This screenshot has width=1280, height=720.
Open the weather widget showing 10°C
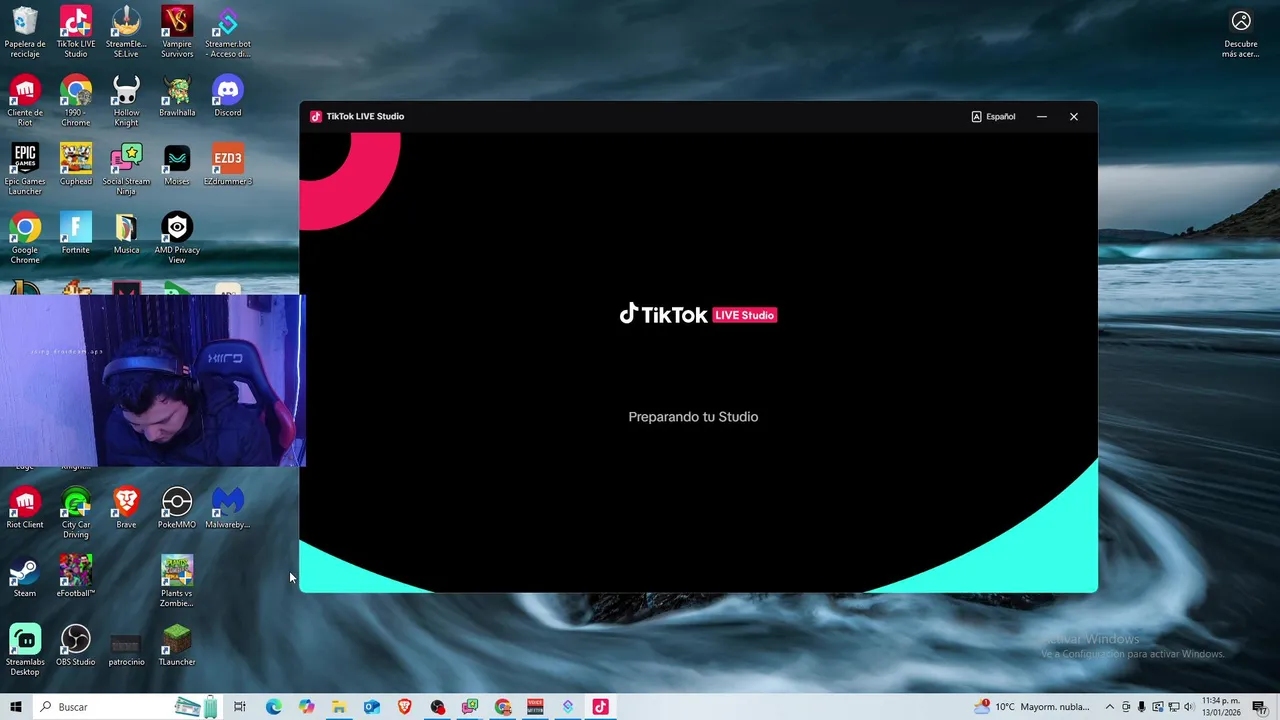[1034, 707]
